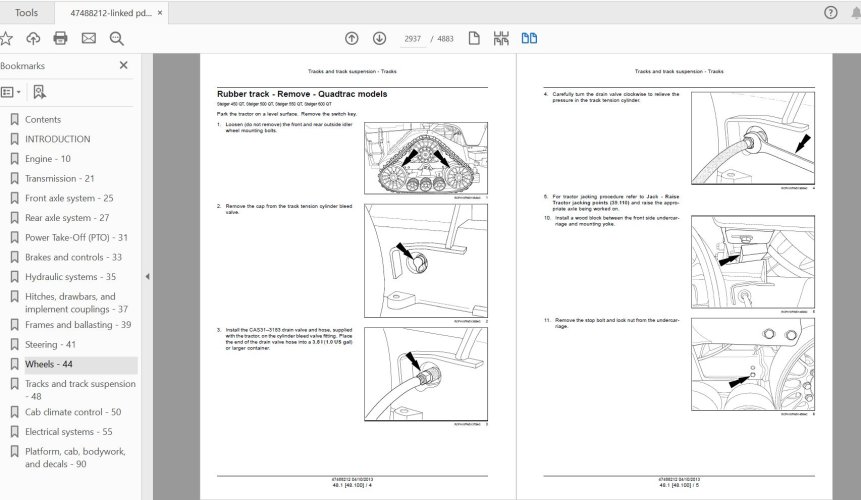
Task: Select the 47488212-linked pdf document tab
Action: (x=110, y=13)
